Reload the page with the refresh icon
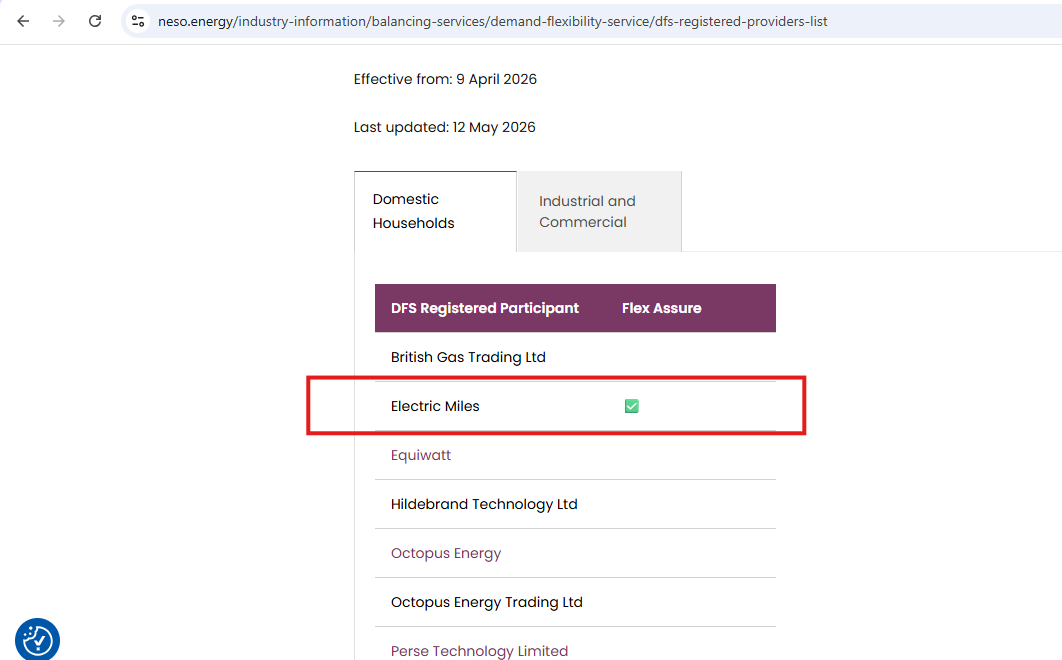1062x660 pixels. (x=95, y=21)
